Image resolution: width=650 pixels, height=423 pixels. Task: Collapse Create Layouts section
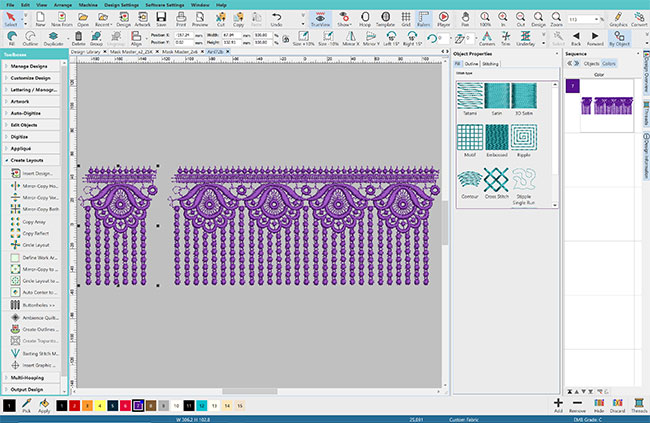(x=32, y=160)
